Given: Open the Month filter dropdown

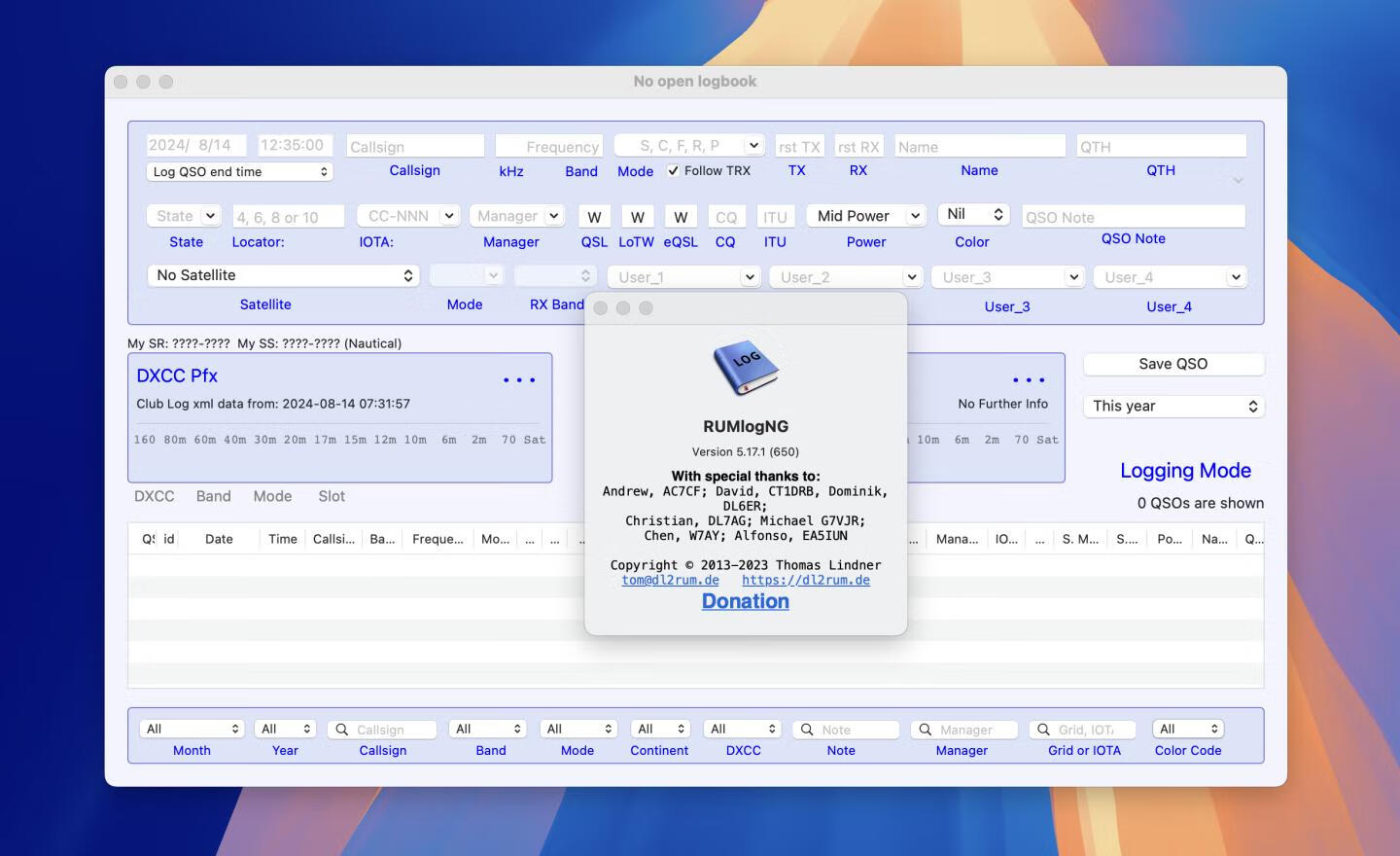Looking at the screenshot, I should click(191, 729).
